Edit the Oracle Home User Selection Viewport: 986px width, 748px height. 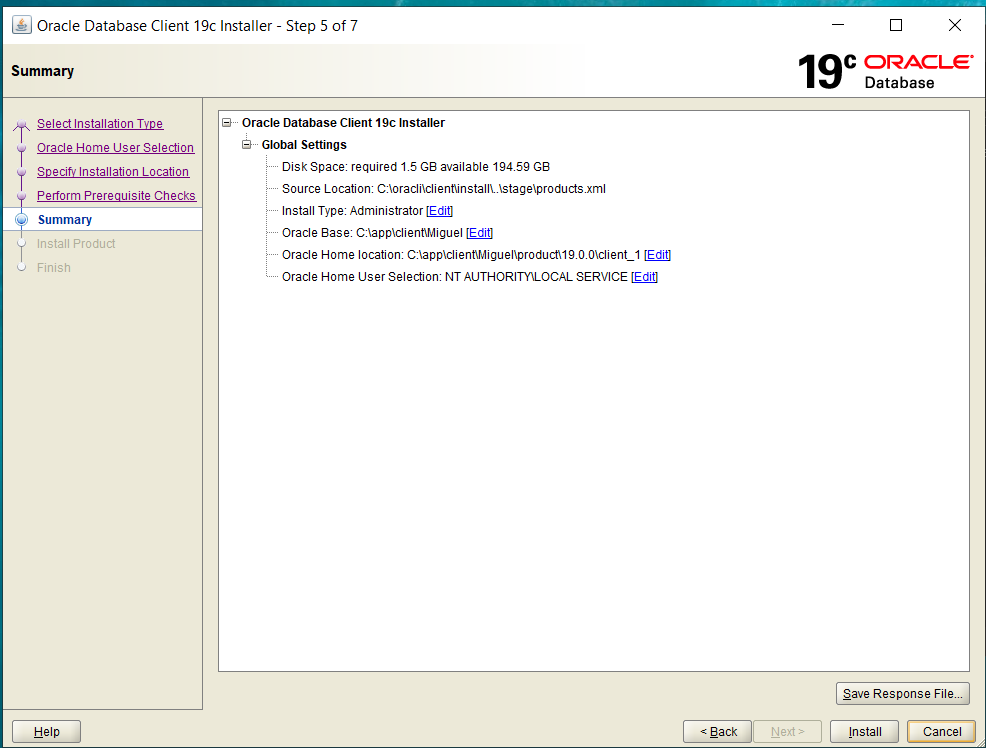644,277
